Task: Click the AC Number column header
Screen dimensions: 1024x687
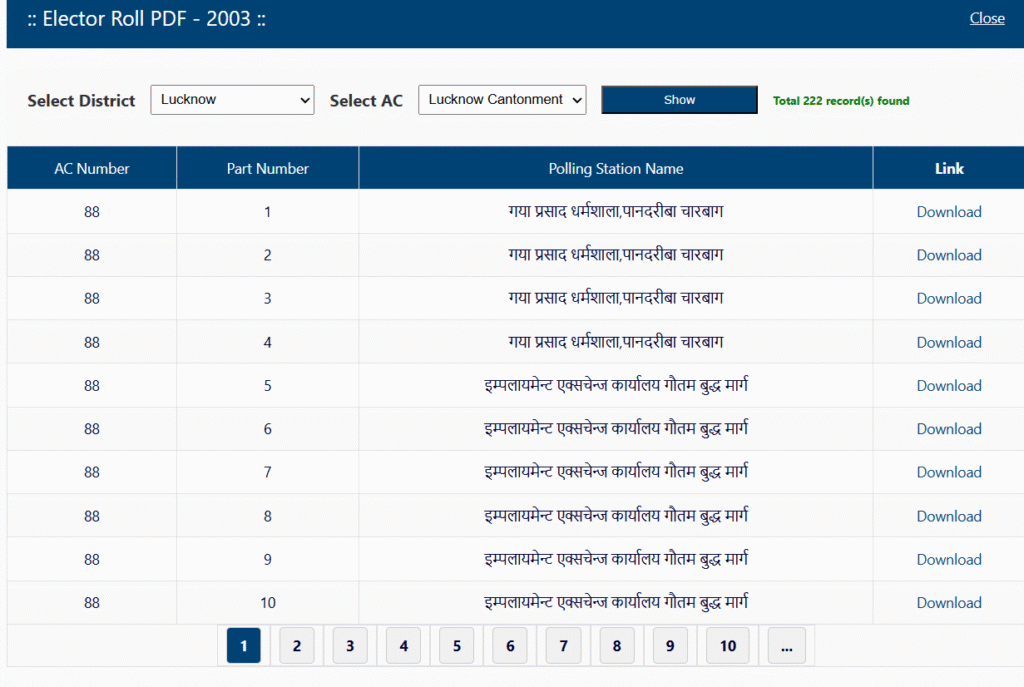Action: click(92, 169)
